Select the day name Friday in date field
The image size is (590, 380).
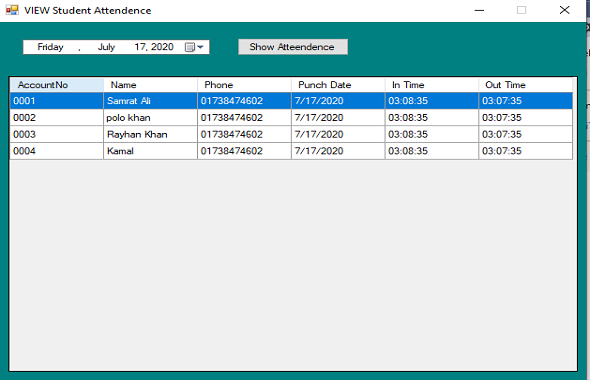[x=50, y=47]
